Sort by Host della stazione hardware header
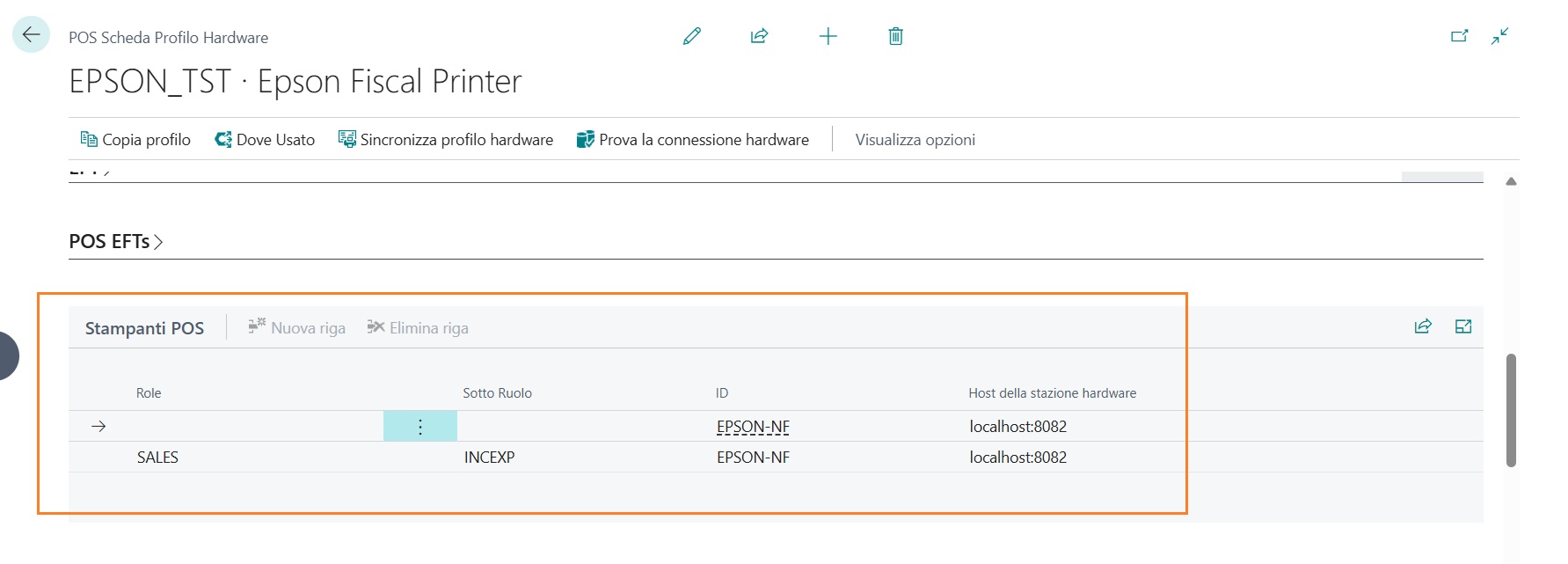This screenshot has width=1568, height=564. [1053, 393]
